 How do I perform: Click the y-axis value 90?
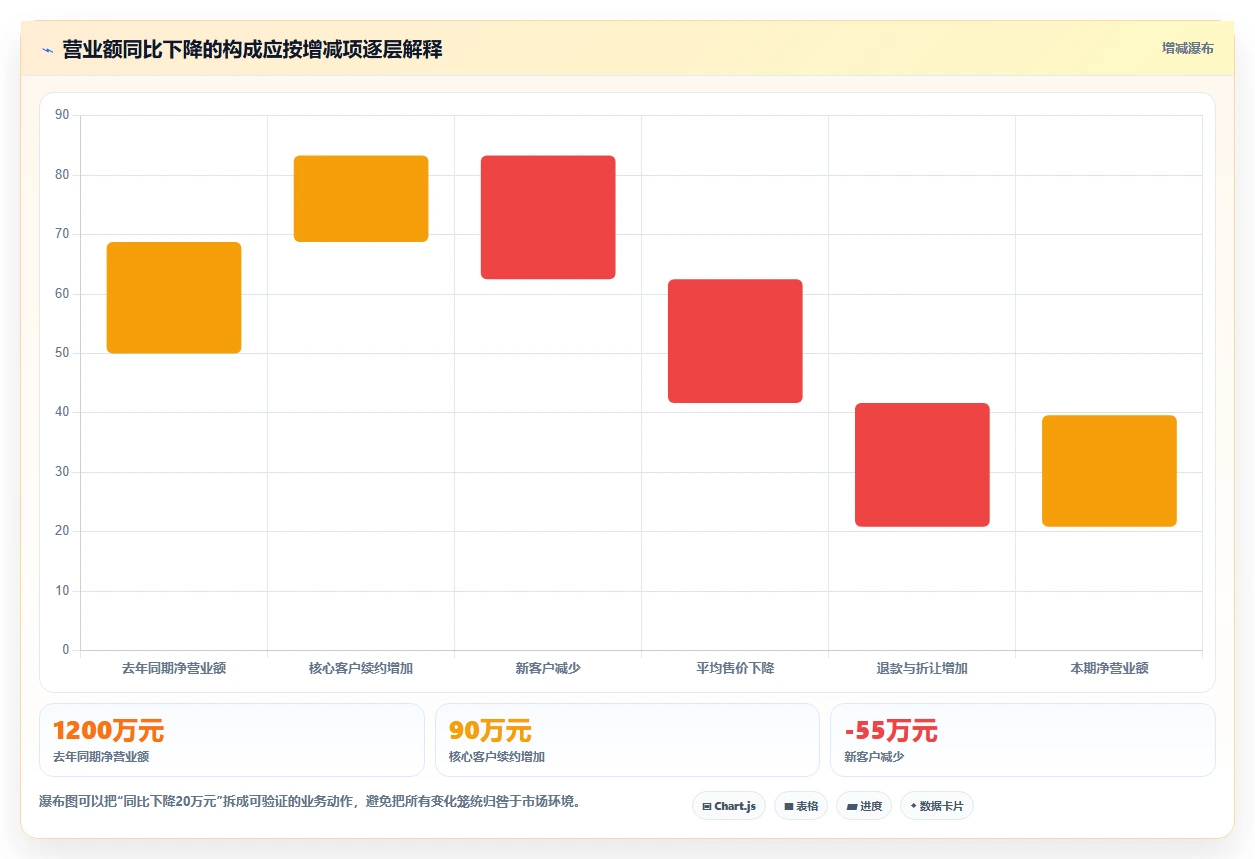coord(62,115)
